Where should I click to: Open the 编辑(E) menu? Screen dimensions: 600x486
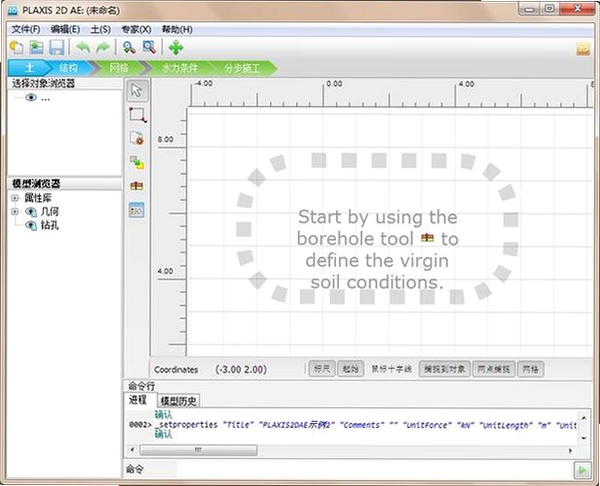pos(65,29)
